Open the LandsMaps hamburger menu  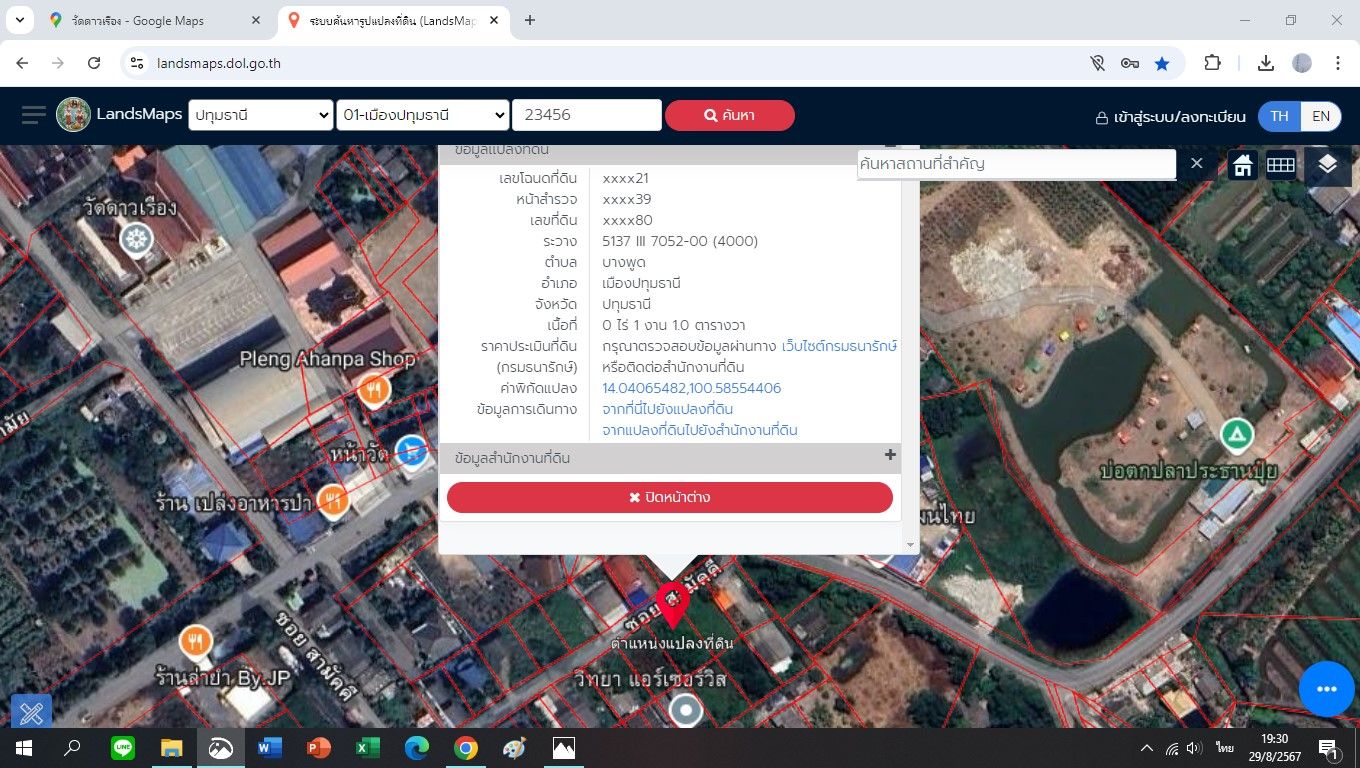point(34,115)
